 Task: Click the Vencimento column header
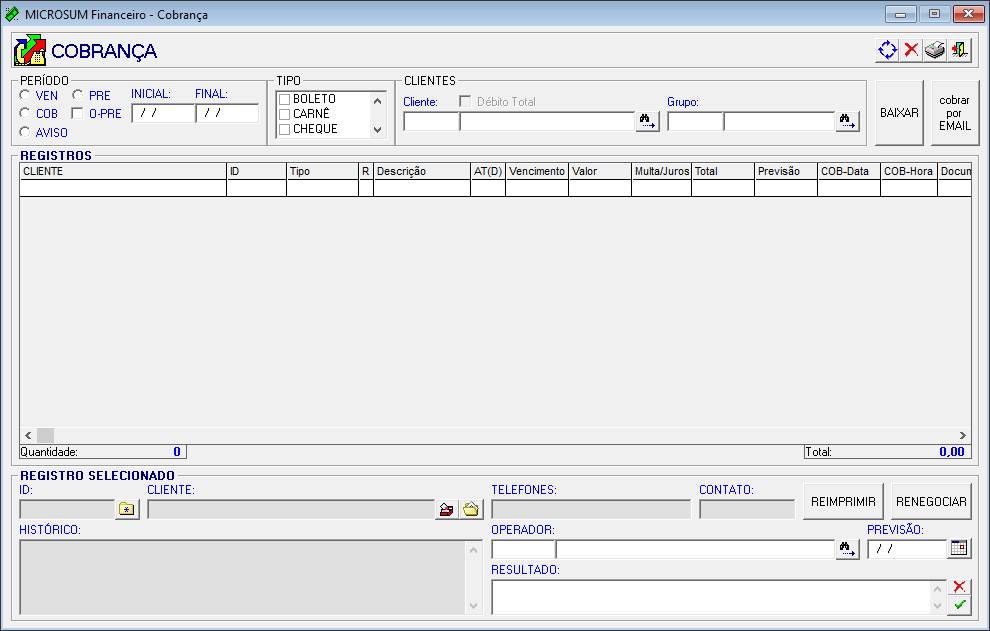coord(537,171)
